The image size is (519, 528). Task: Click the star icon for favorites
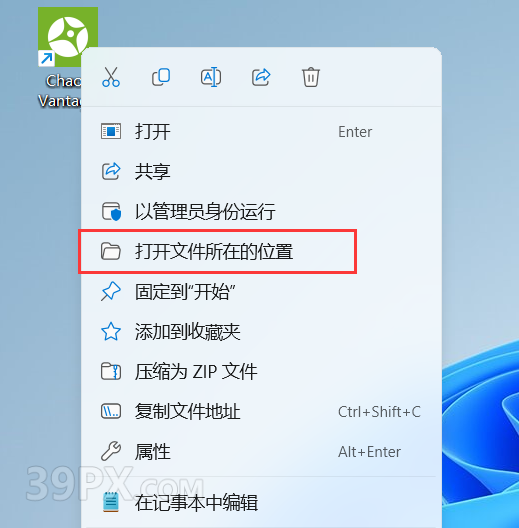pos(111,331)
